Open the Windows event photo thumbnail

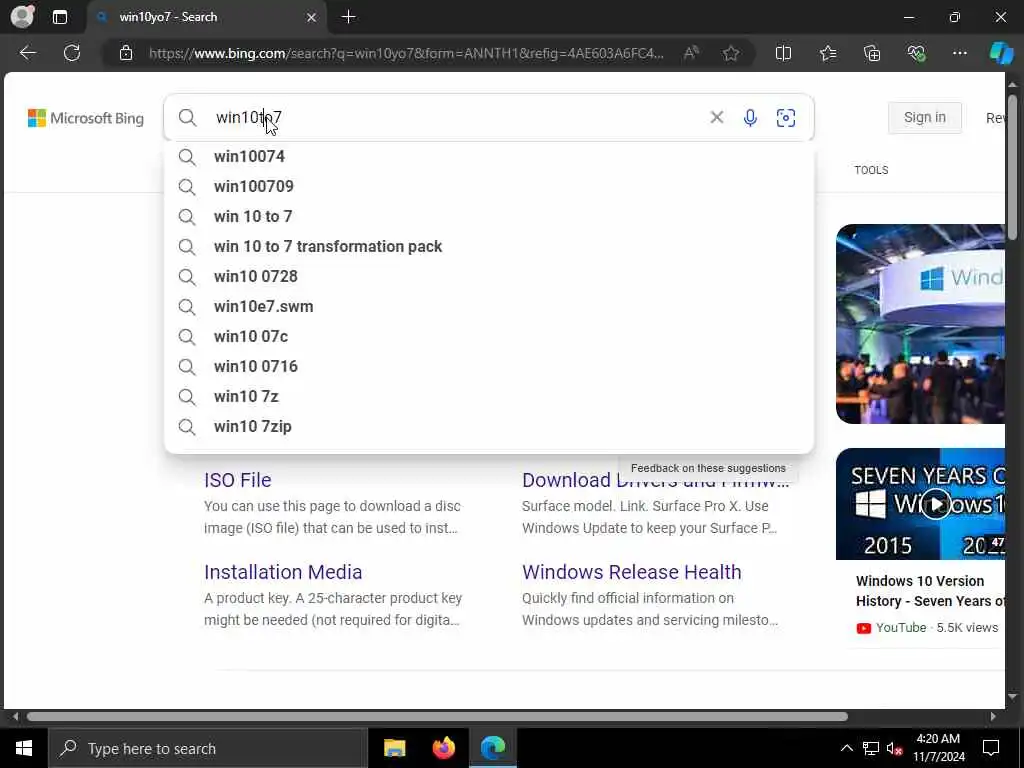[x=920, y=324]
